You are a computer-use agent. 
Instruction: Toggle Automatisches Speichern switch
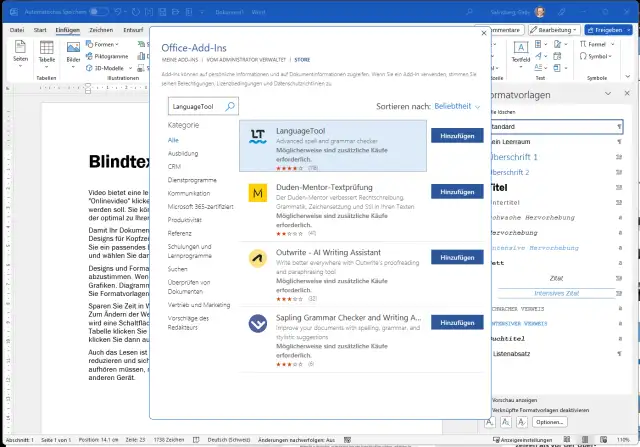pos(98,11)
